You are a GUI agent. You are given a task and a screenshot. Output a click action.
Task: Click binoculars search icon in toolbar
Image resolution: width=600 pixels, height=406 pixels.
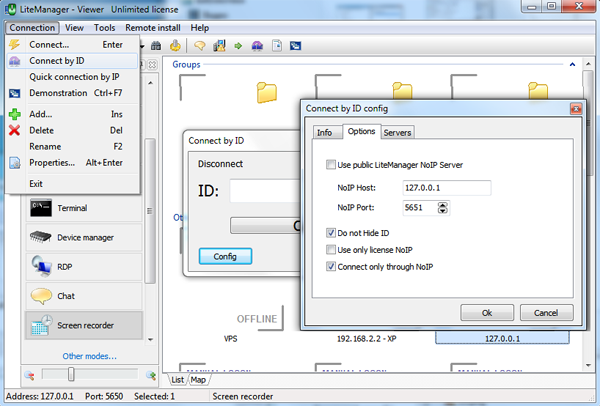click(x=156, y=46)
